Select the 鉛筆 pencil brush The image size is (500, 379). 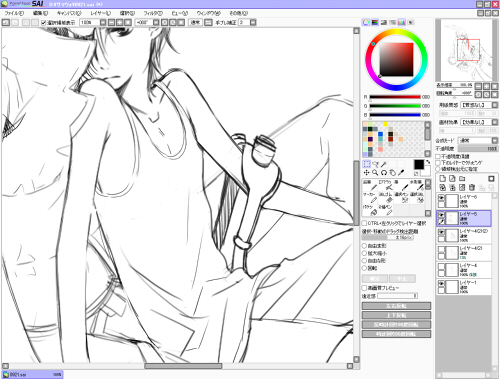coord(369,186)
